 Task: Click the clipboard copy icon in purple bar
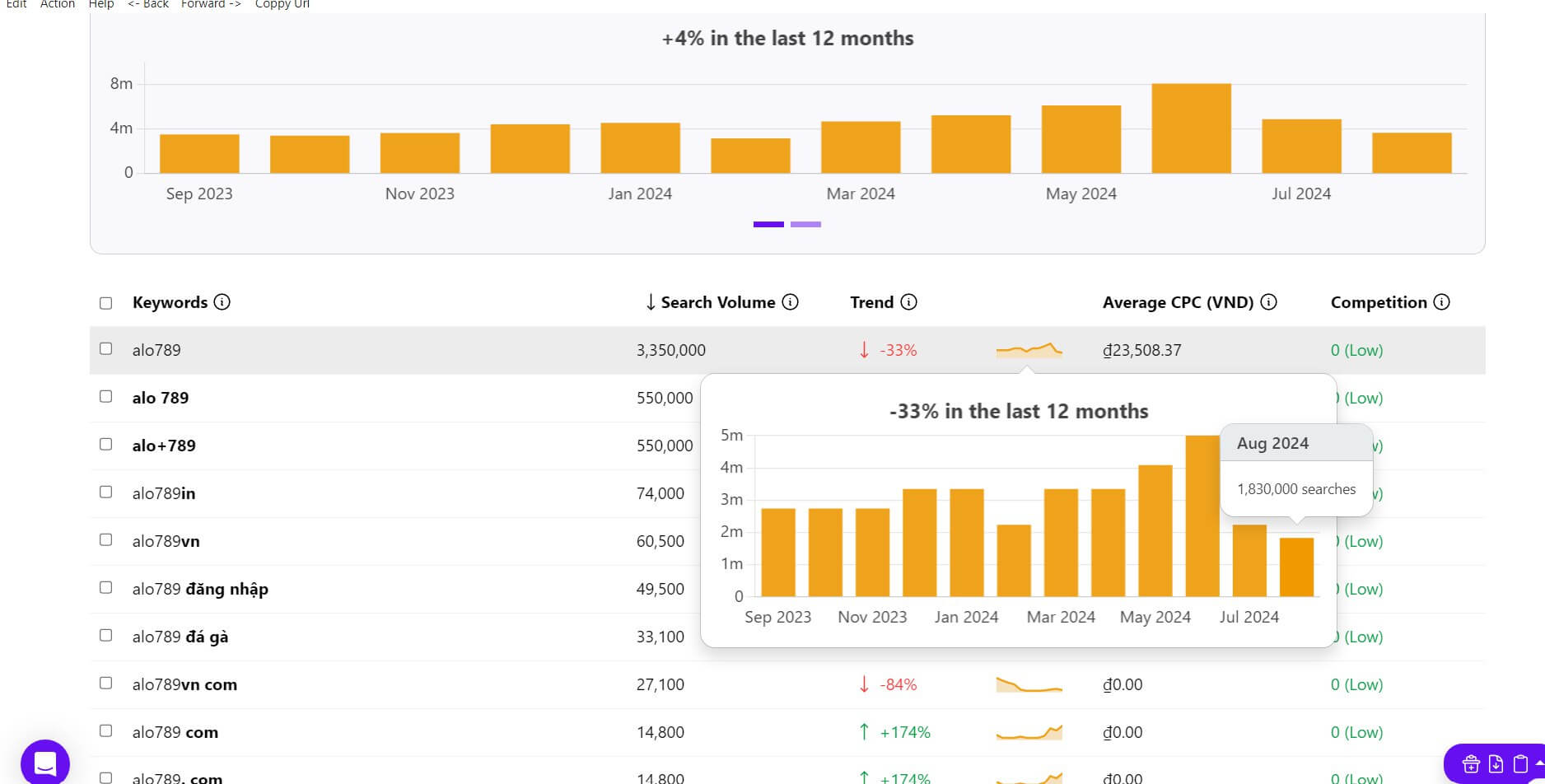click(x=1520, y=764)
